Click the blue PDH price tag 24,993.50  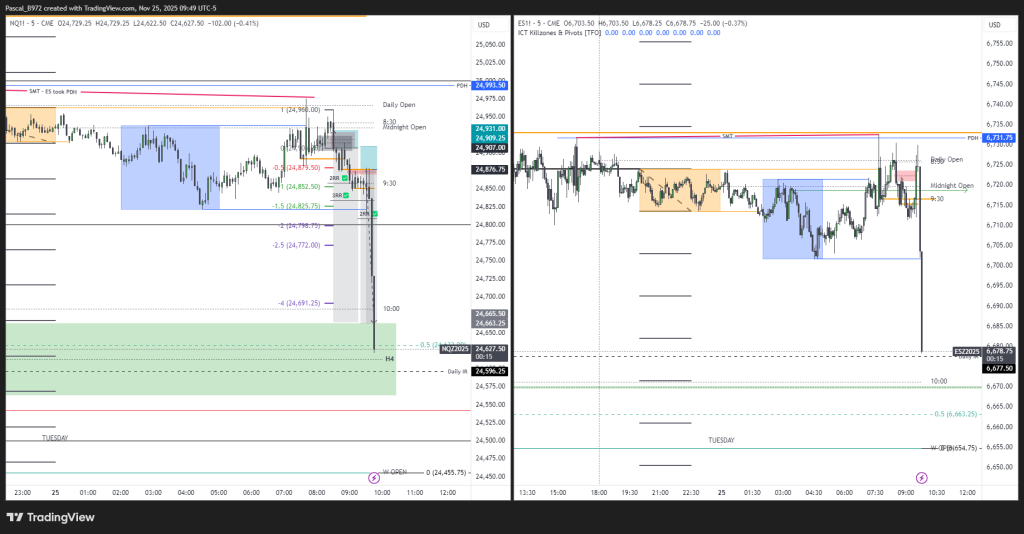coord(489,86)
